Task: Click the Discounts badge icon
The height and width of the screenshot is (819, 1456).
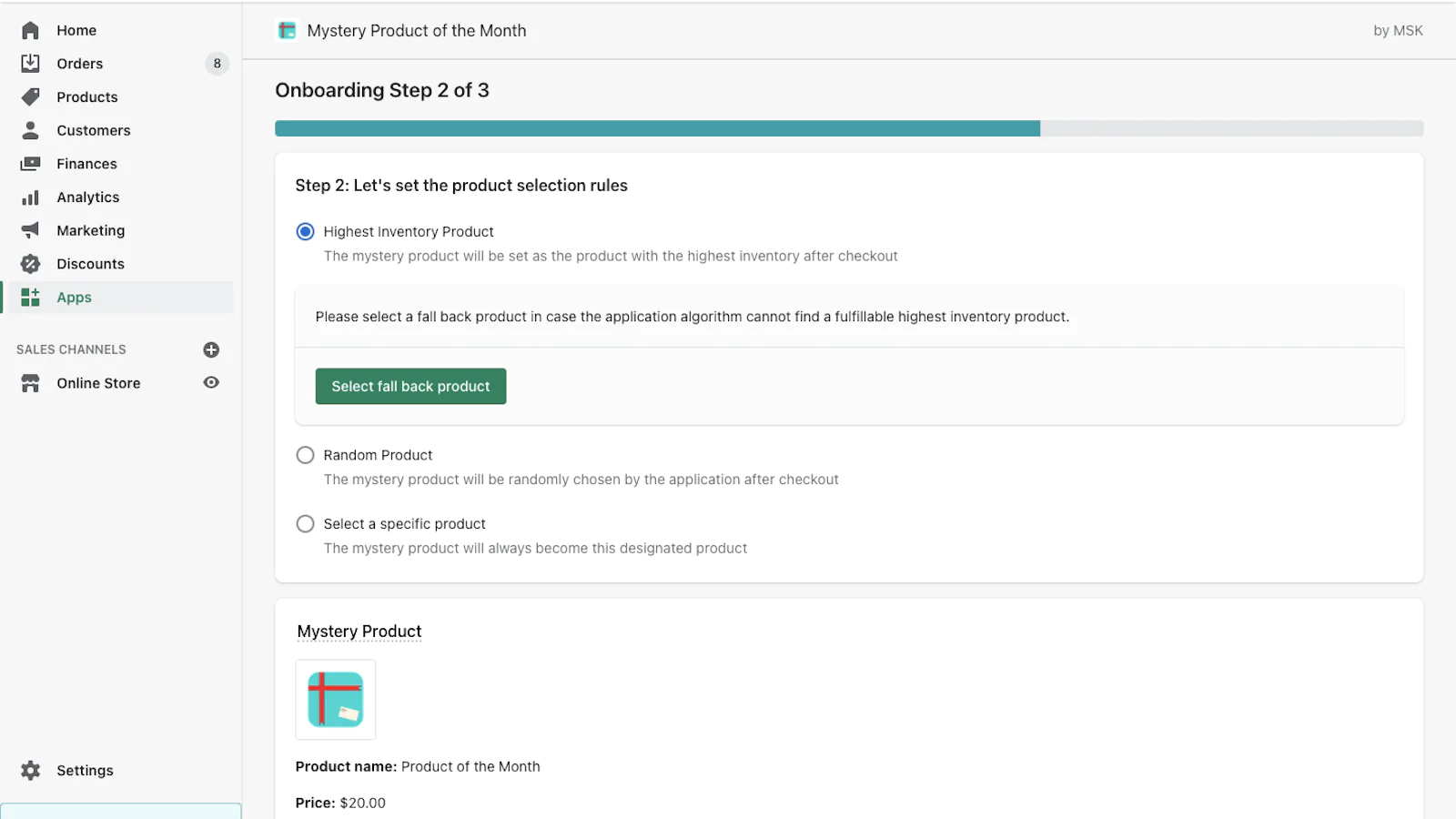Action: pyautogui.click(x=30, y=264)
